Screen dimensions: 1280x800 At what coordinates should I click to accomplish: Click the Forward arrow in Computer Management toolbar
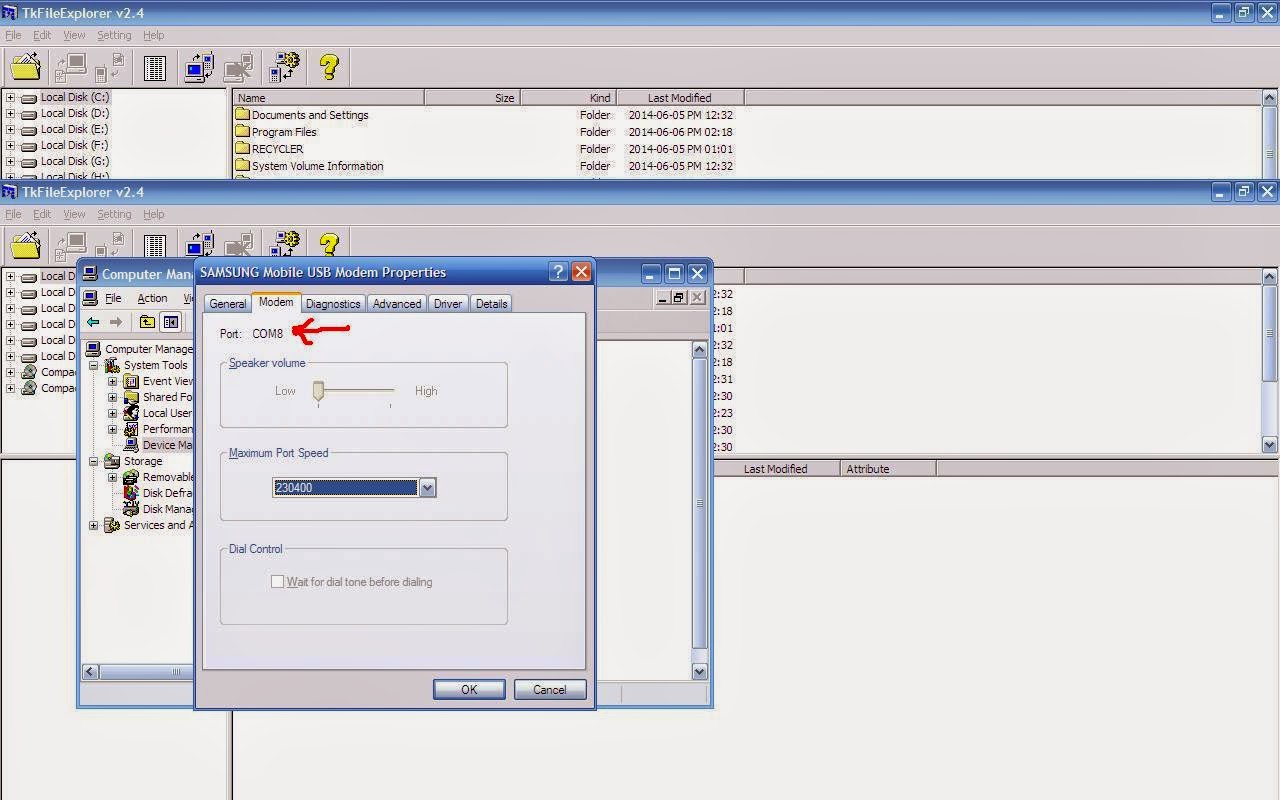(x=116, y=322)
